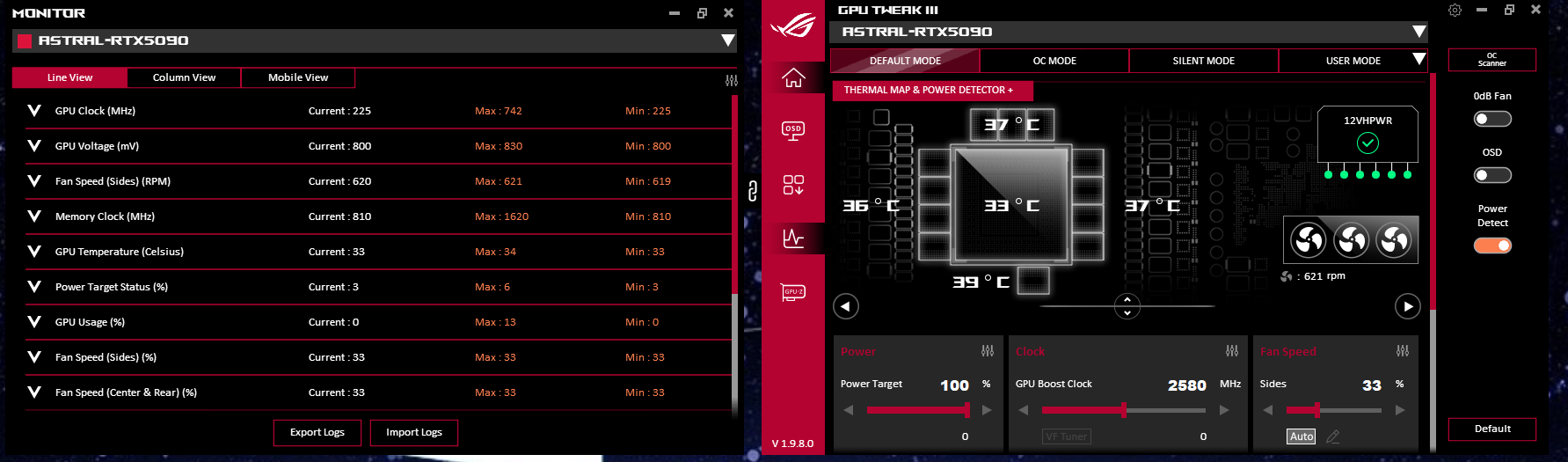1568x462 pixels.
Task: Switch to Line View tab
Action: coord(69,77)
